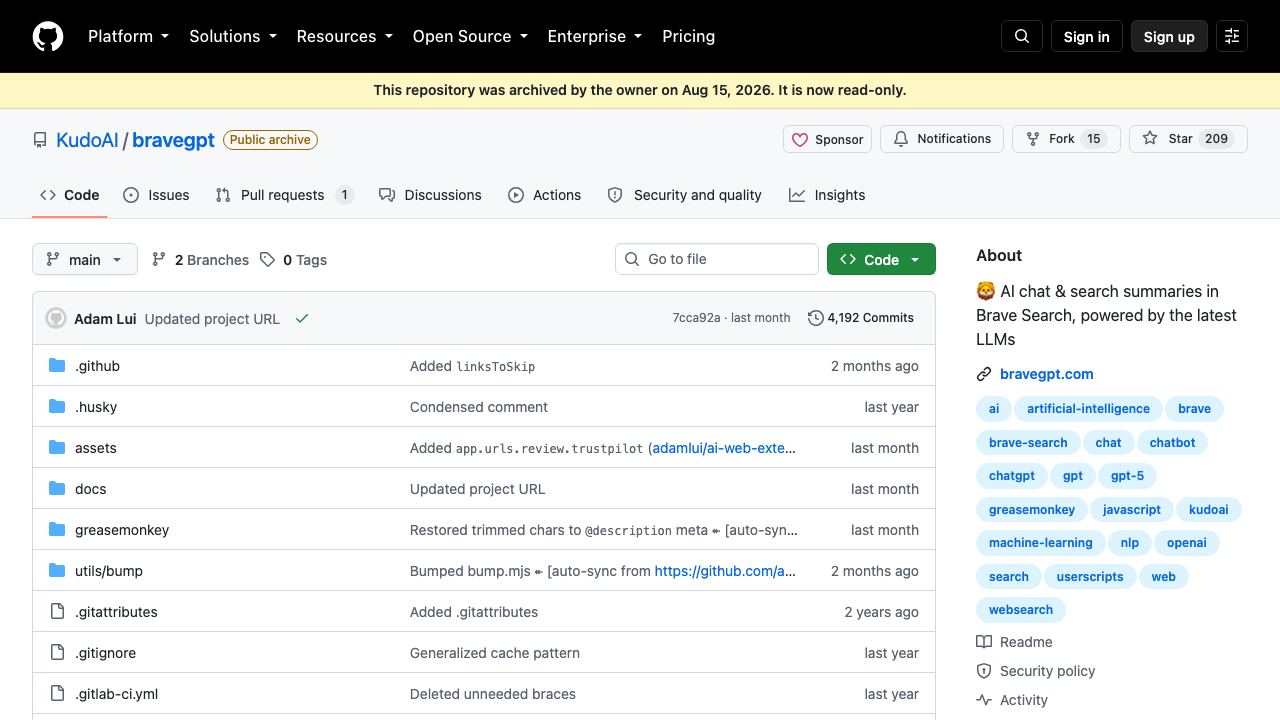
Task: Click the assets folder icon
Action: (57, 448)
